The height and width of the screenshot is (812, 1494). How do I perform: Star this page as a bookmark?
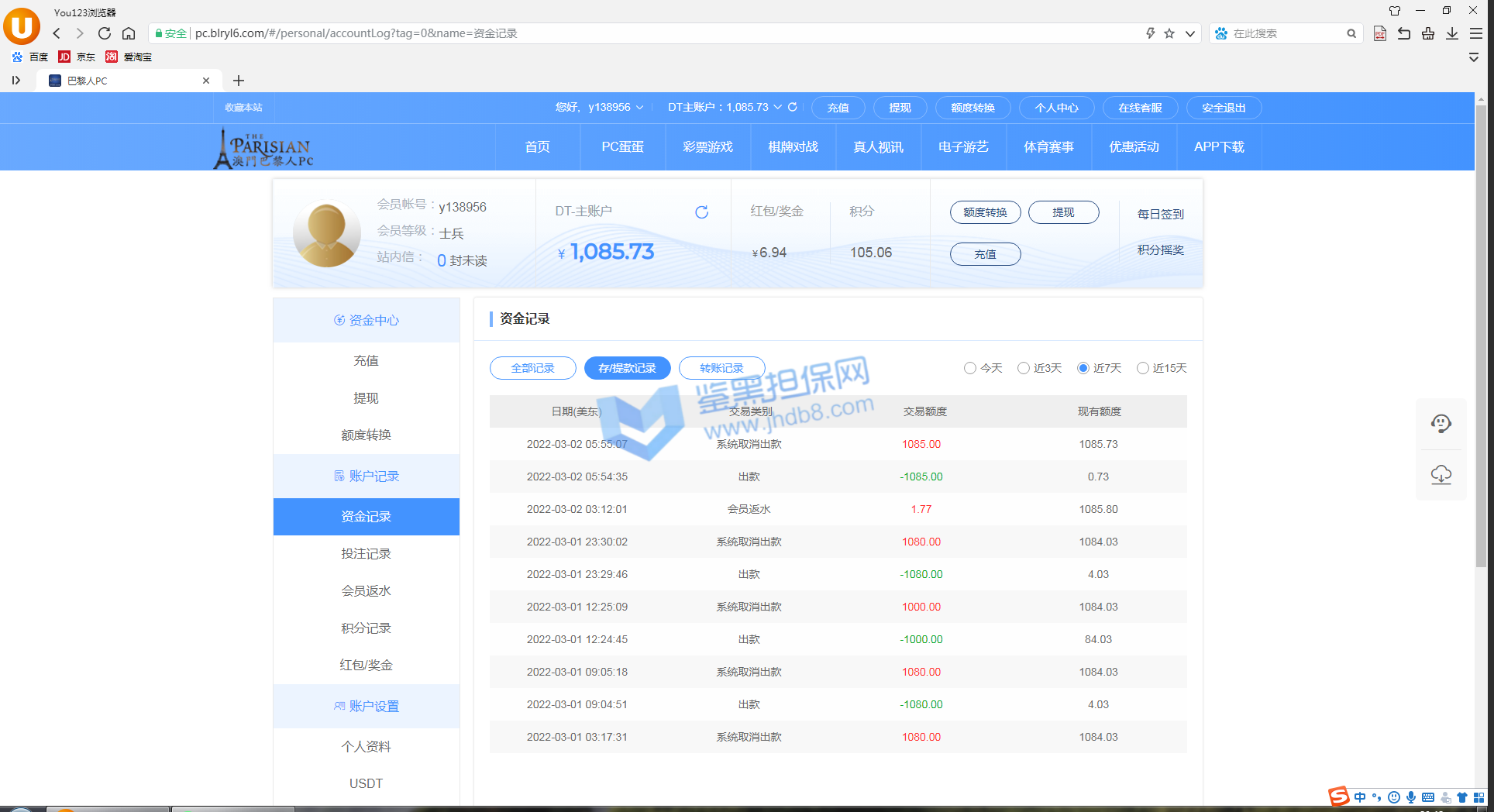1169,33
